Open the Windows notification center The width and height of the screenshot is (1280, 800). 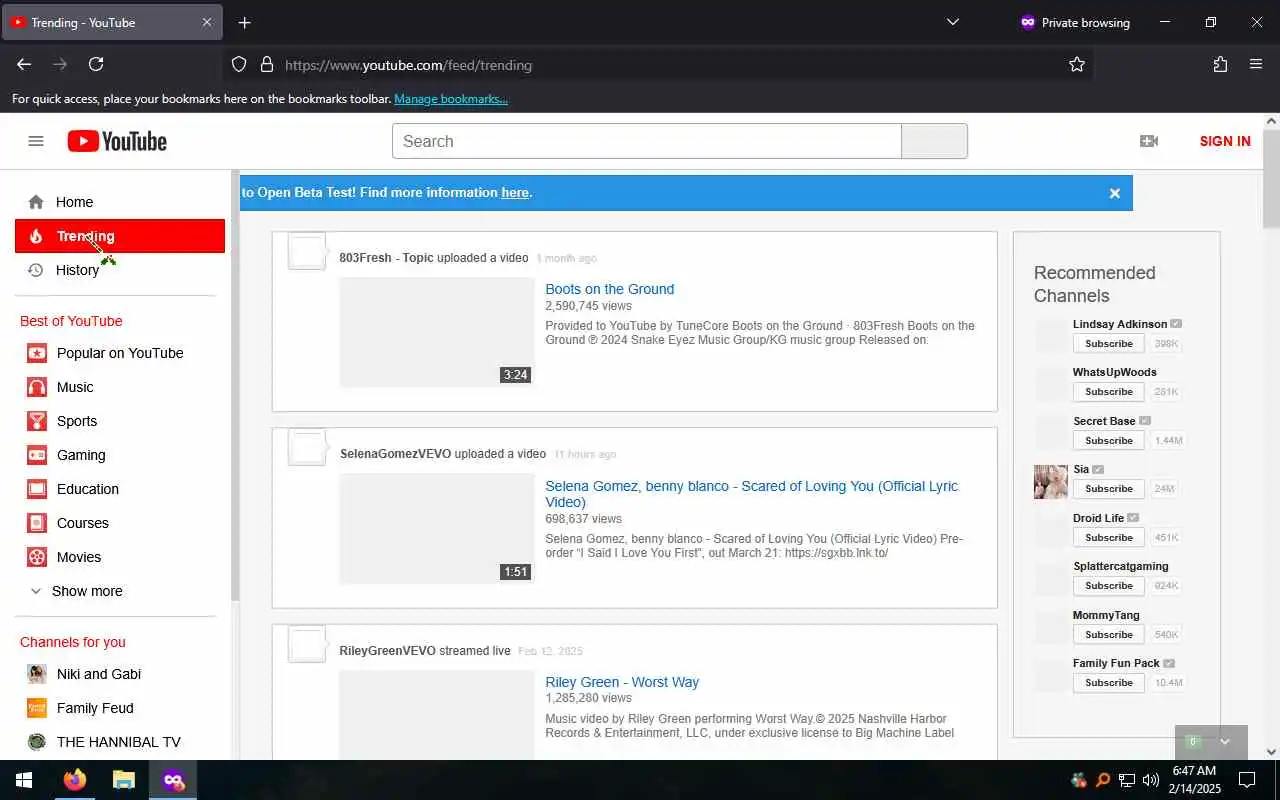pyautogui.click(x=1247, y=780)
